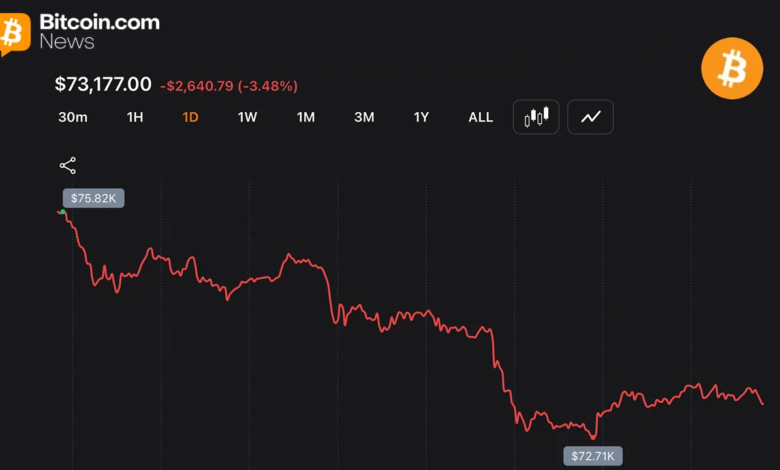The width and height of the screenshot is (780, 470).
Task: Click the Bitcoin.com News title text
Action: [x=99, y=32]
